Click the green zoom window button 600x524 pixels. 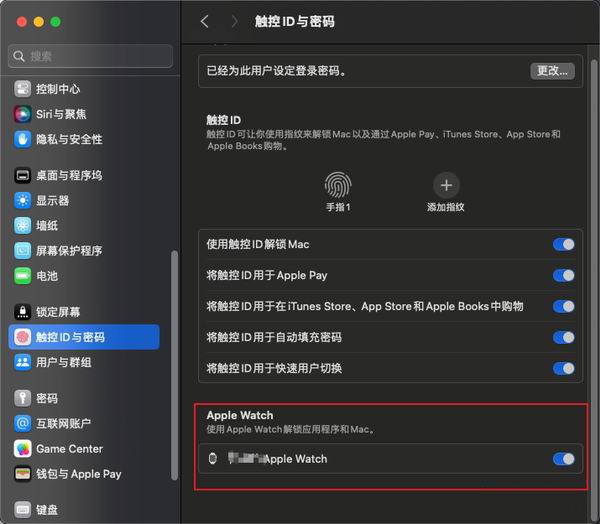coord(55,22)
